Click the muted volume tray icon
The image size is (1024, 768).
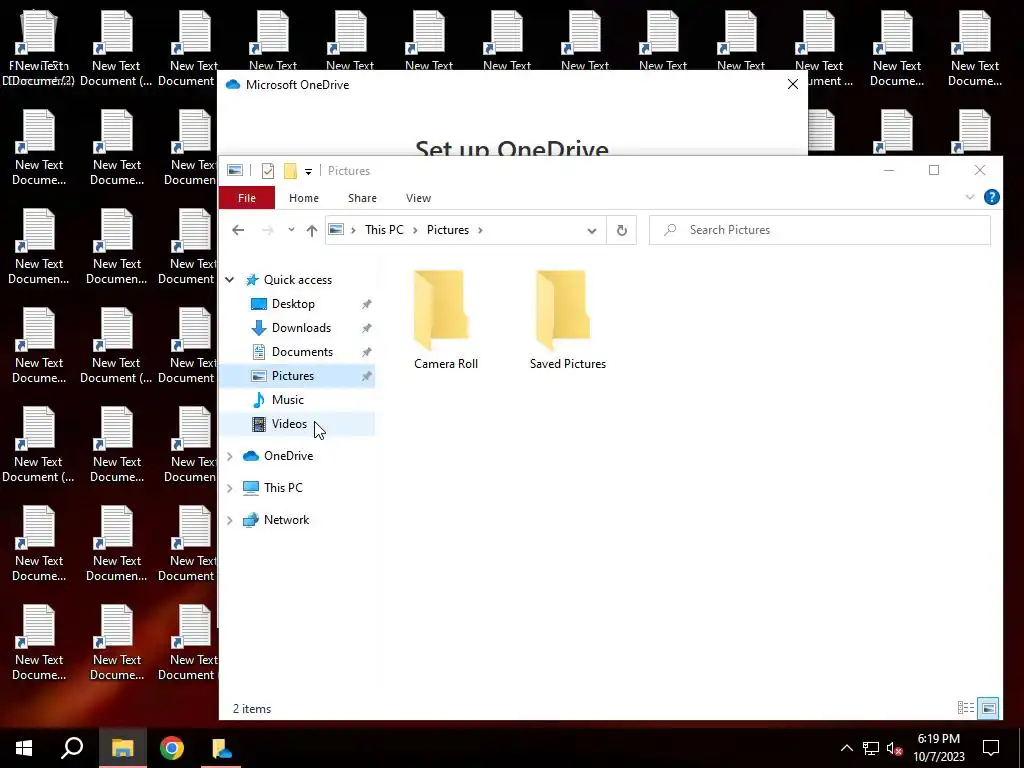(895, 748)
